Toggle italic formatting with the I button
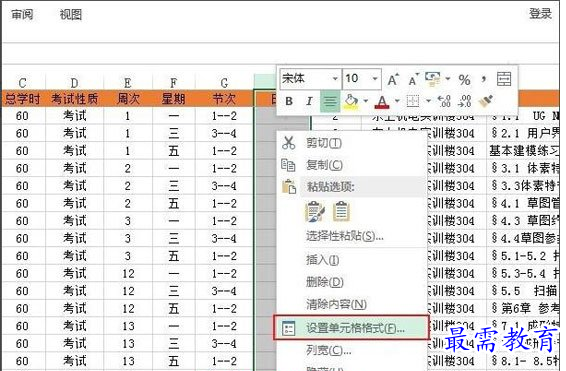 pyautogui.click(x=309, y=101)
